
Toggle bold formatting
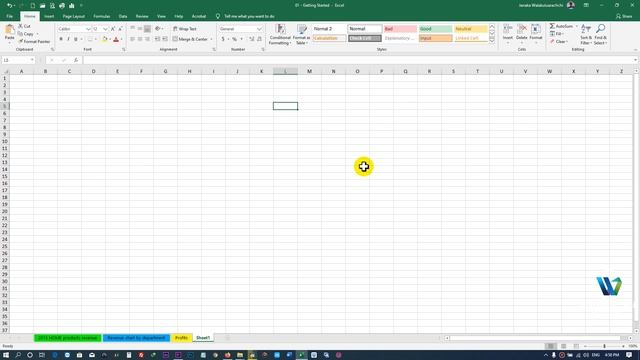[61, 39]
